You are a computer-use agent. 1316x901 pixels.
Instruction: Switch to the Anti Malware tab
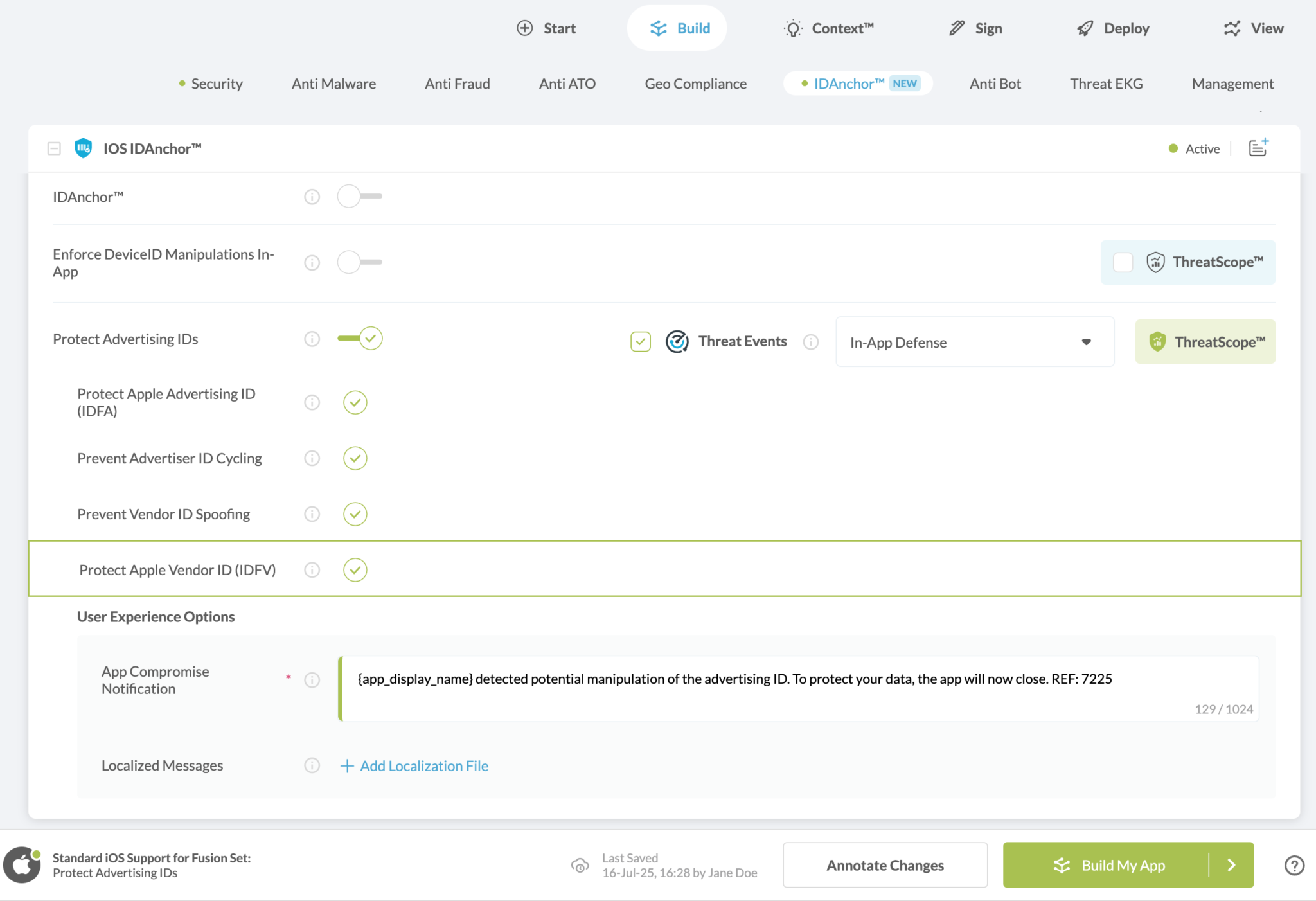333,84
